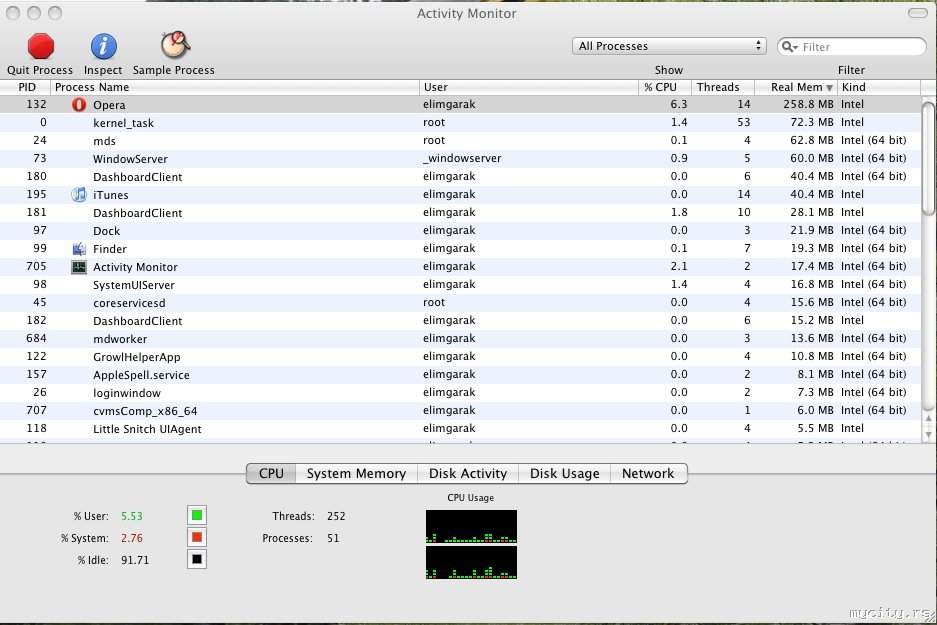
Task: Select the kernel_task process row
Action: pyautogui.click(x=460, y=122)
